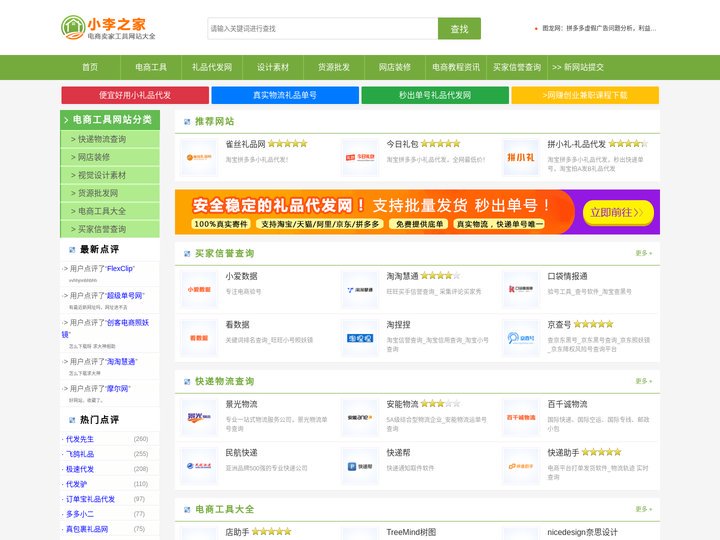
Task: Open the 摩尔网 review link
Action: pyautogui.click(x=118, y=388)
